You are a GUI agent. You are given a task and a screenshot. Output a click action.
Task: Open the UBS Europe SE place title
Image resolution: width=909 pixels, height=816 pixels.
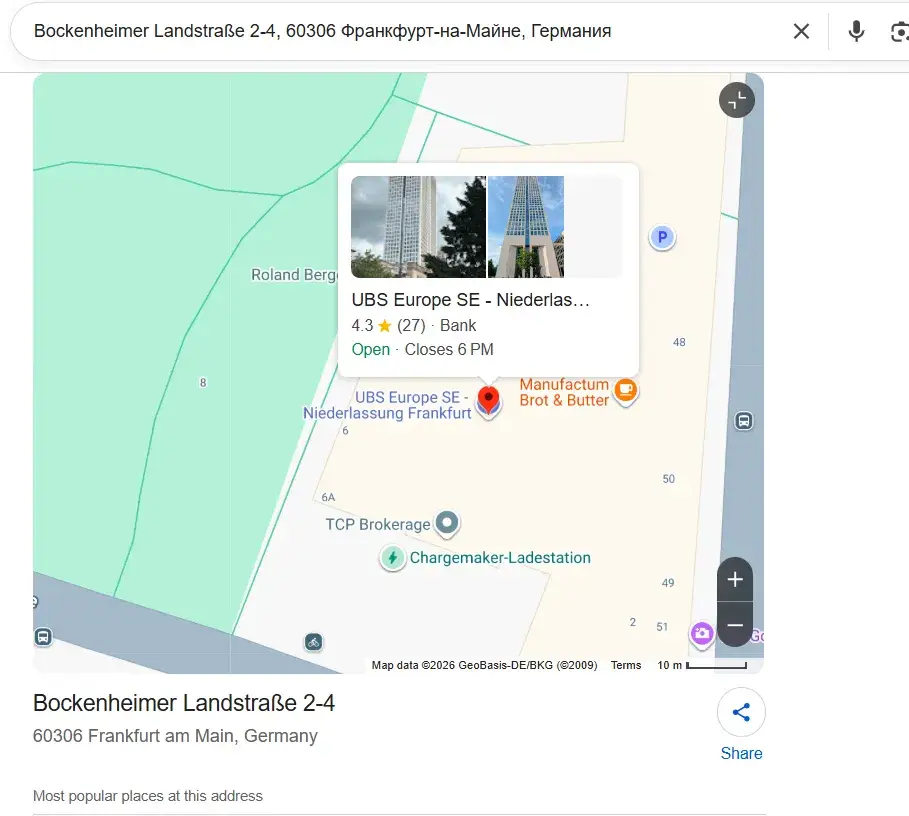pos(470,300)
